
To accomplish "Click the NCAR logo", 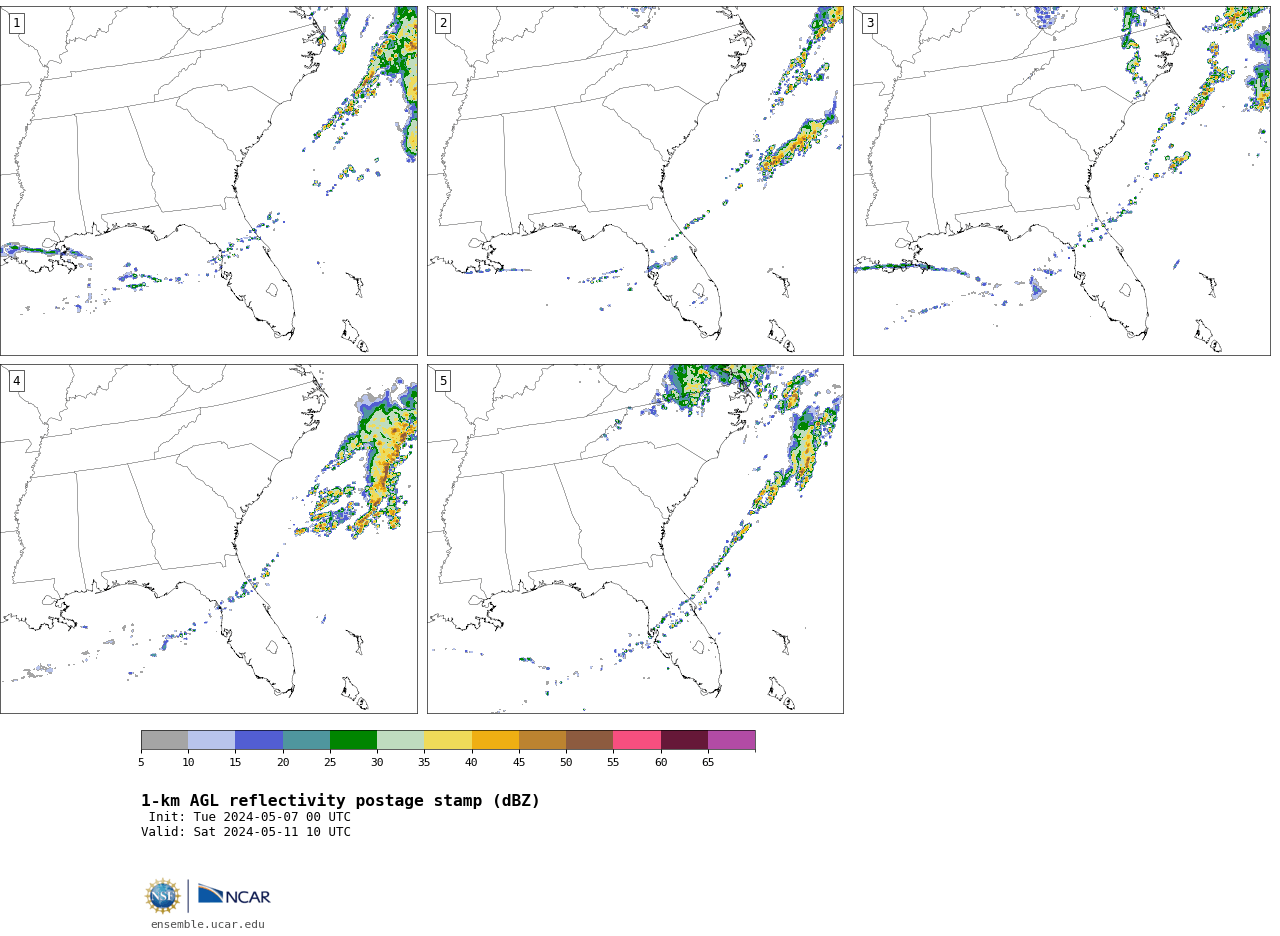I will pos(234,896).
